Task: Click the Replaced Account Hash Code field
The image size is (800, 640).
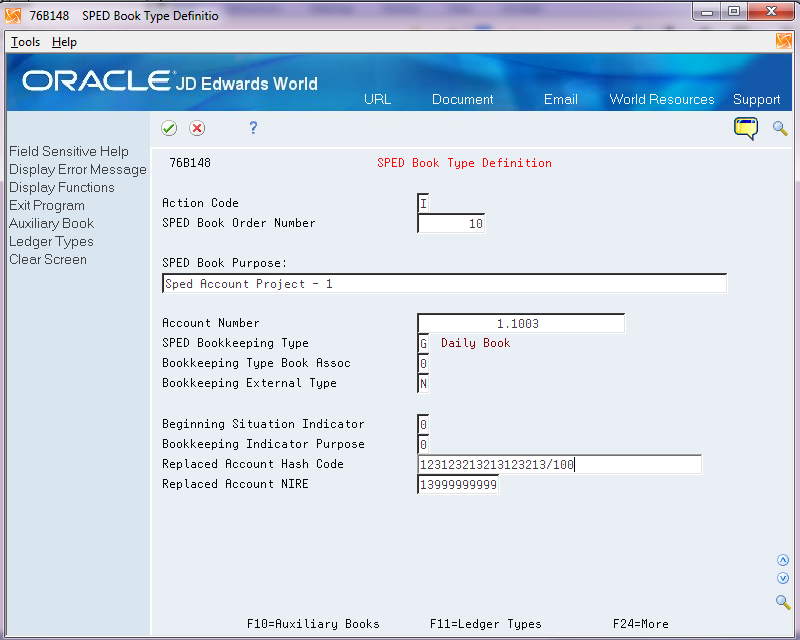Action: 560,464
